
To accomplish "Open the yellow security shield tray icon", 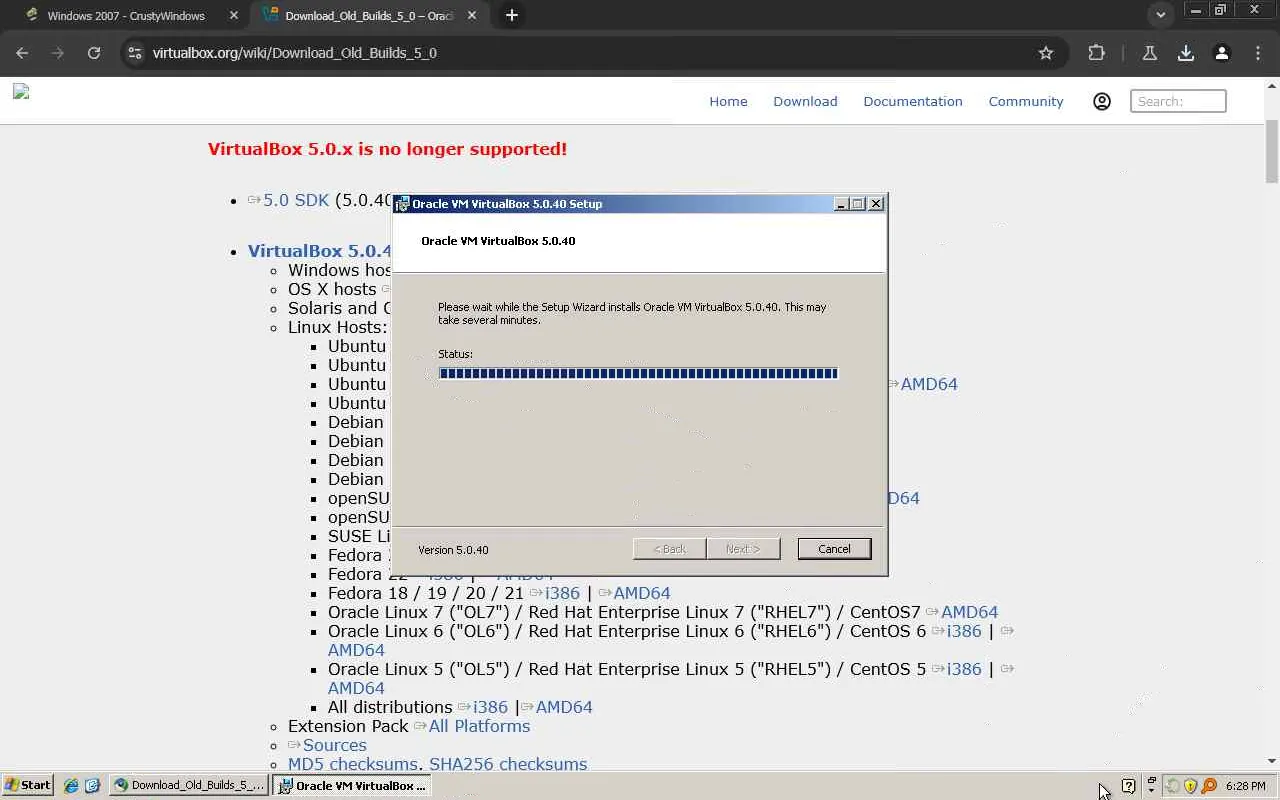I will (x=1190, y=786).
